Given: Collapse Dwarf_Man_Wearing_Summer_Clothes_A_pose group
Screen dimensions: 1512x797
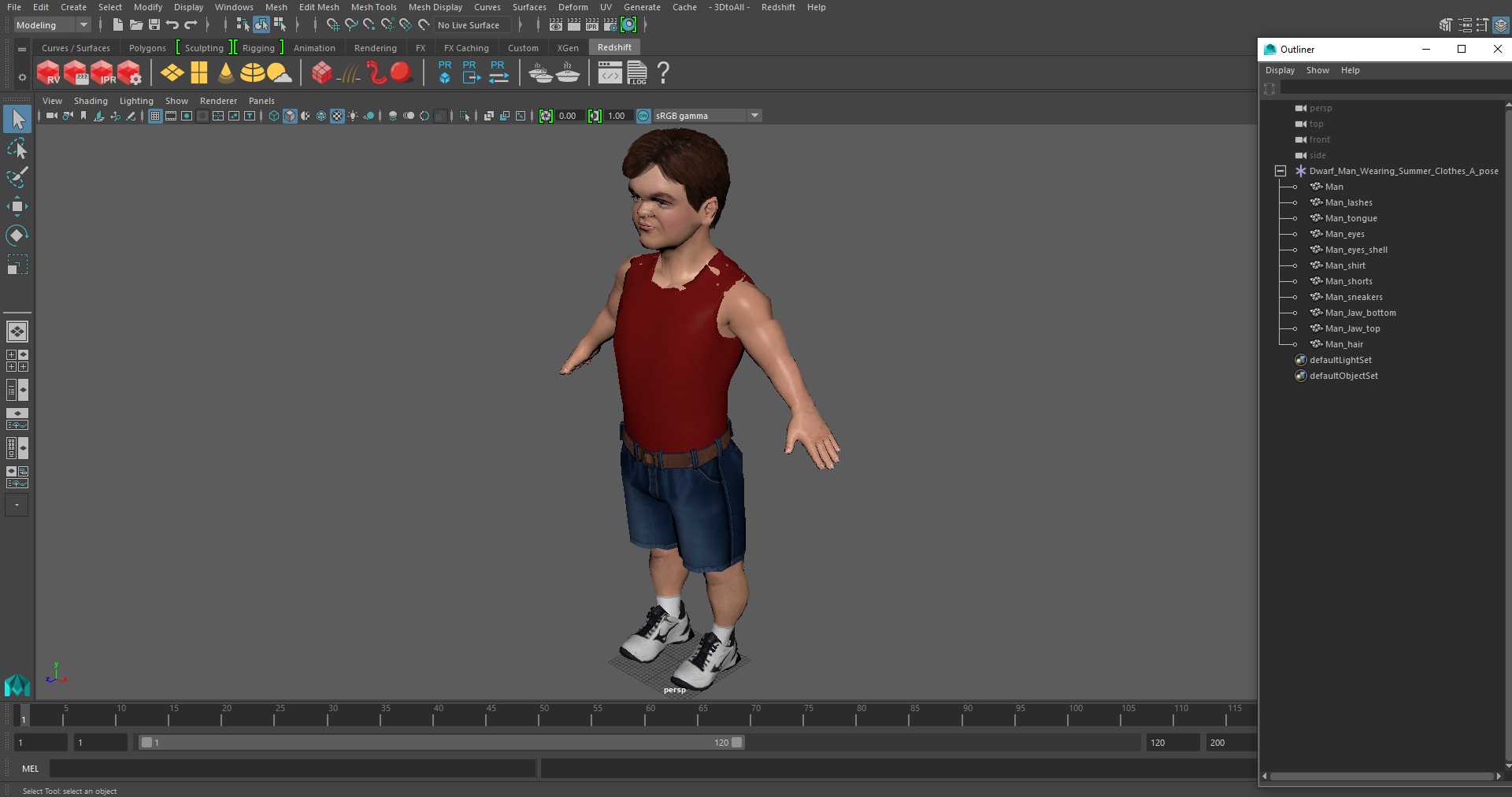Looking at the screenshot, I should (1280, 171).
